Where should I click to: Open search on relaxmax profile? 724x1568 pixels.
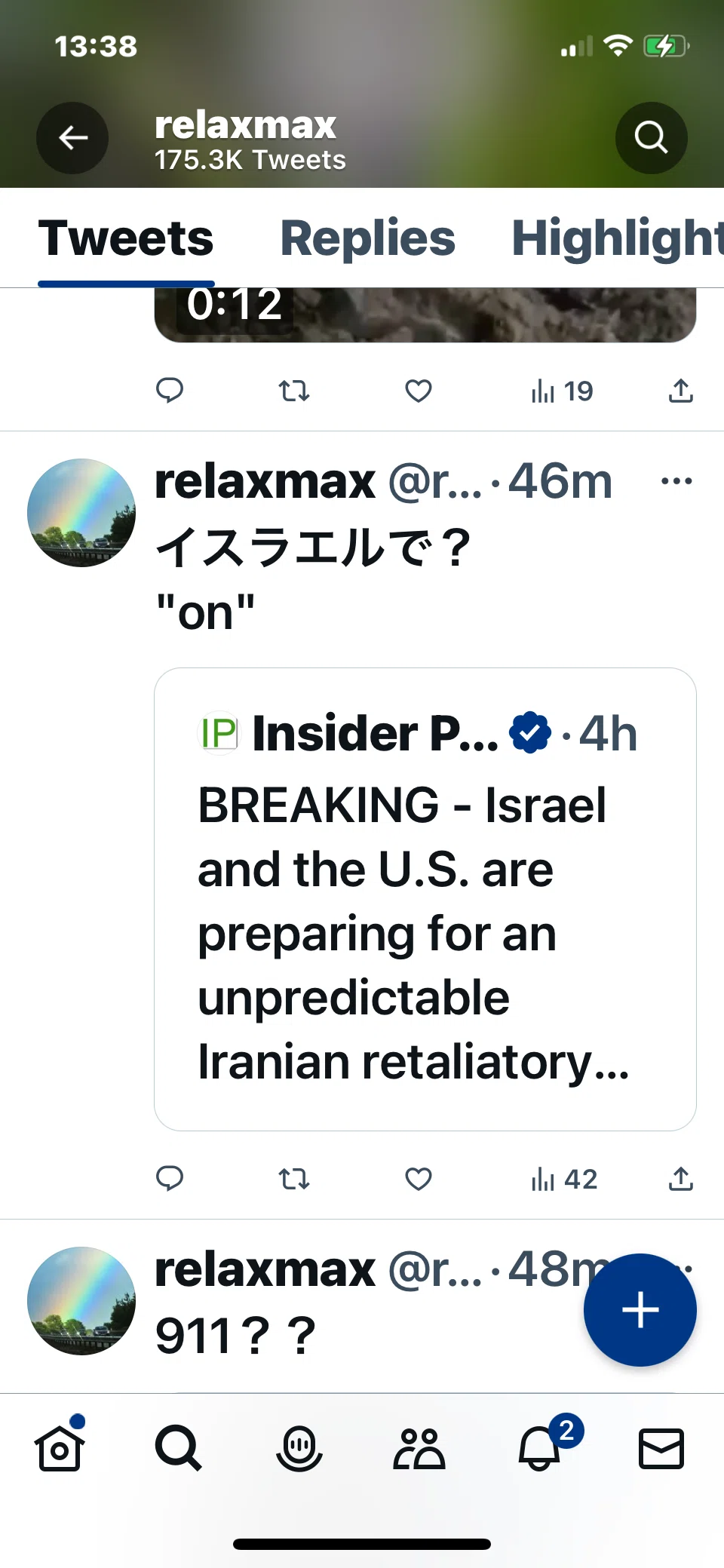coord(651,138)
